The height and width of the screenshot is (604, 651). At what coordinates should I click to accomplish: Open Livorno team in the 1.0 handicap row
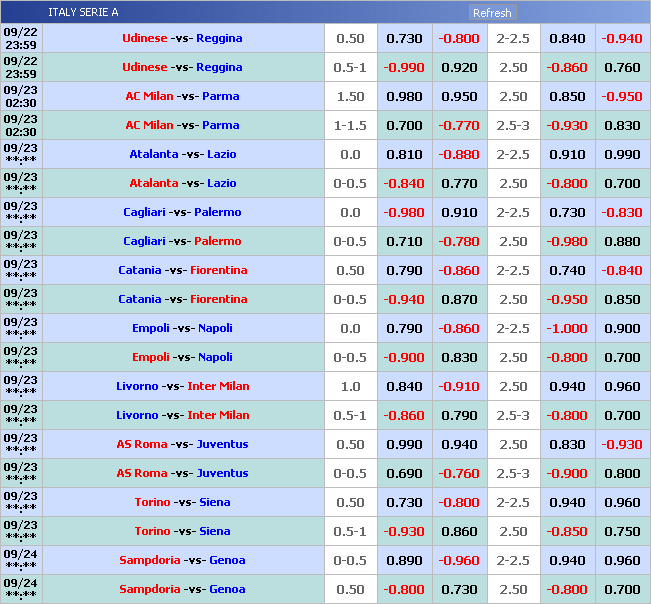(137, 387)
